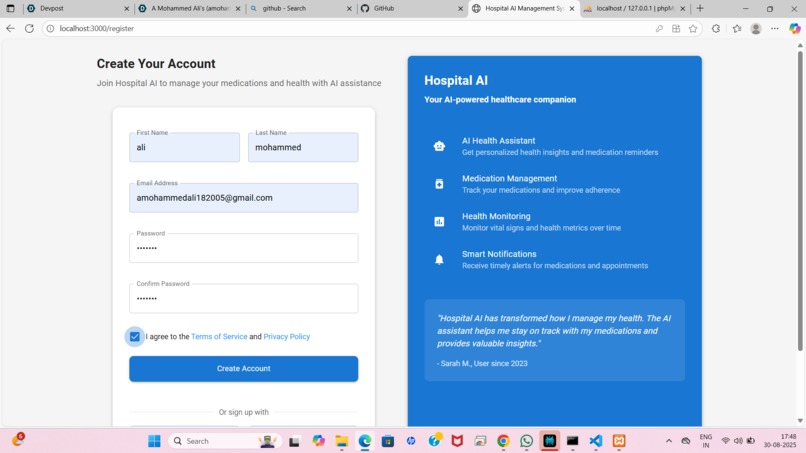Screen dimensions: 806x453
Task: Open Edge settings and more menu
Action: [774, 29]
